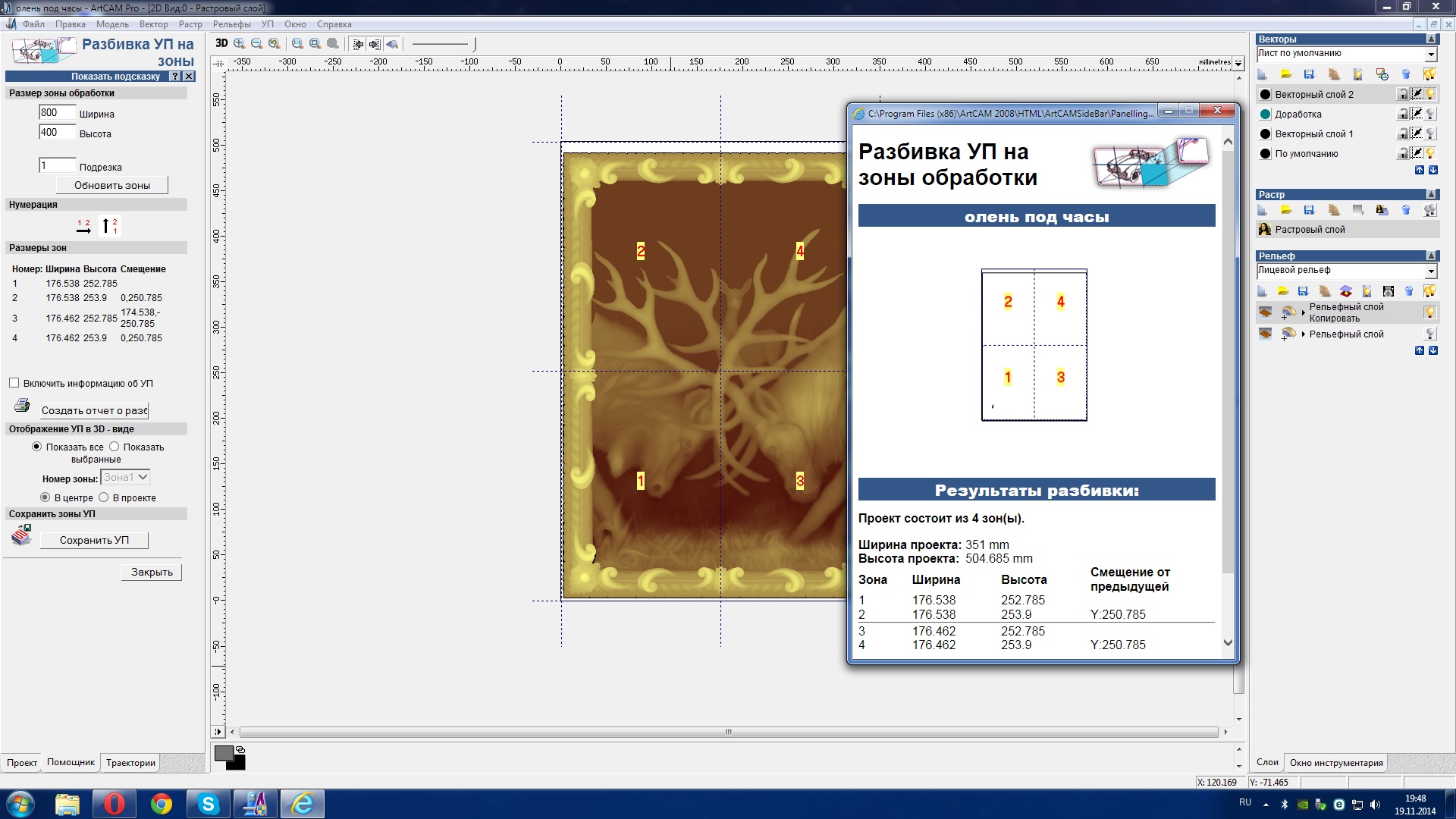
Task: Open the 'Лицевой рельеф' dropdown
Action: (1430, 271)
